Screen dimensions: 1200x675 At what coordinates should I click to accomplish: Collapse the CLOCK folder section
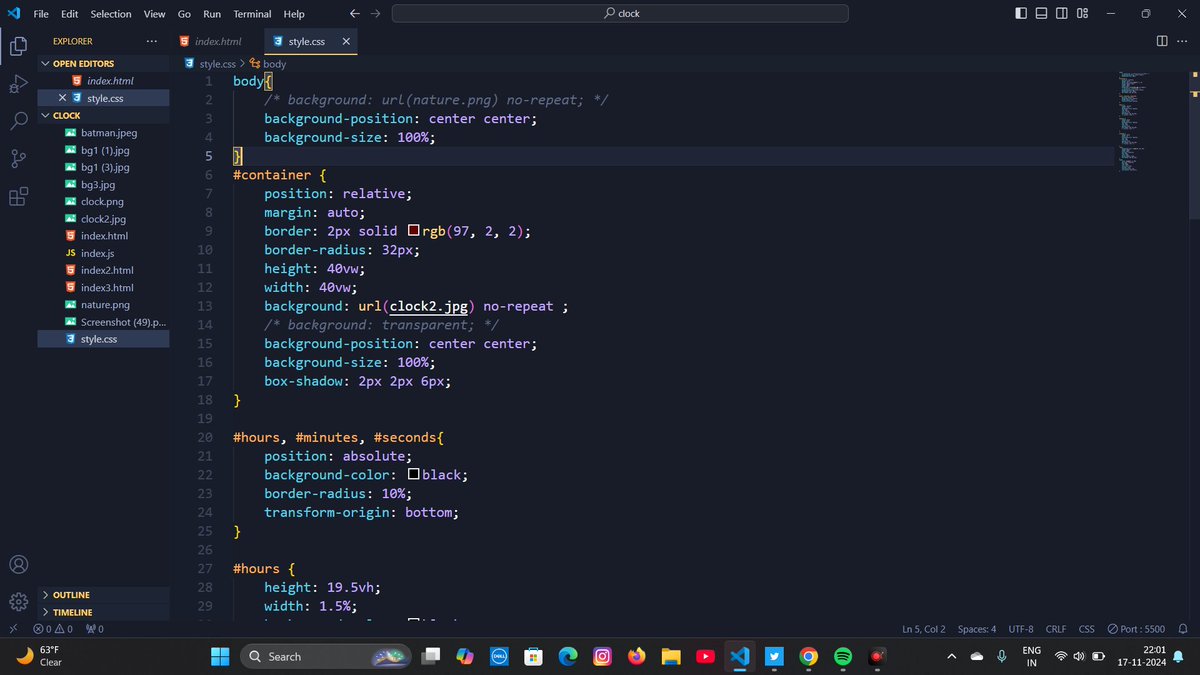pyautogui.click(x=102, y=115)
